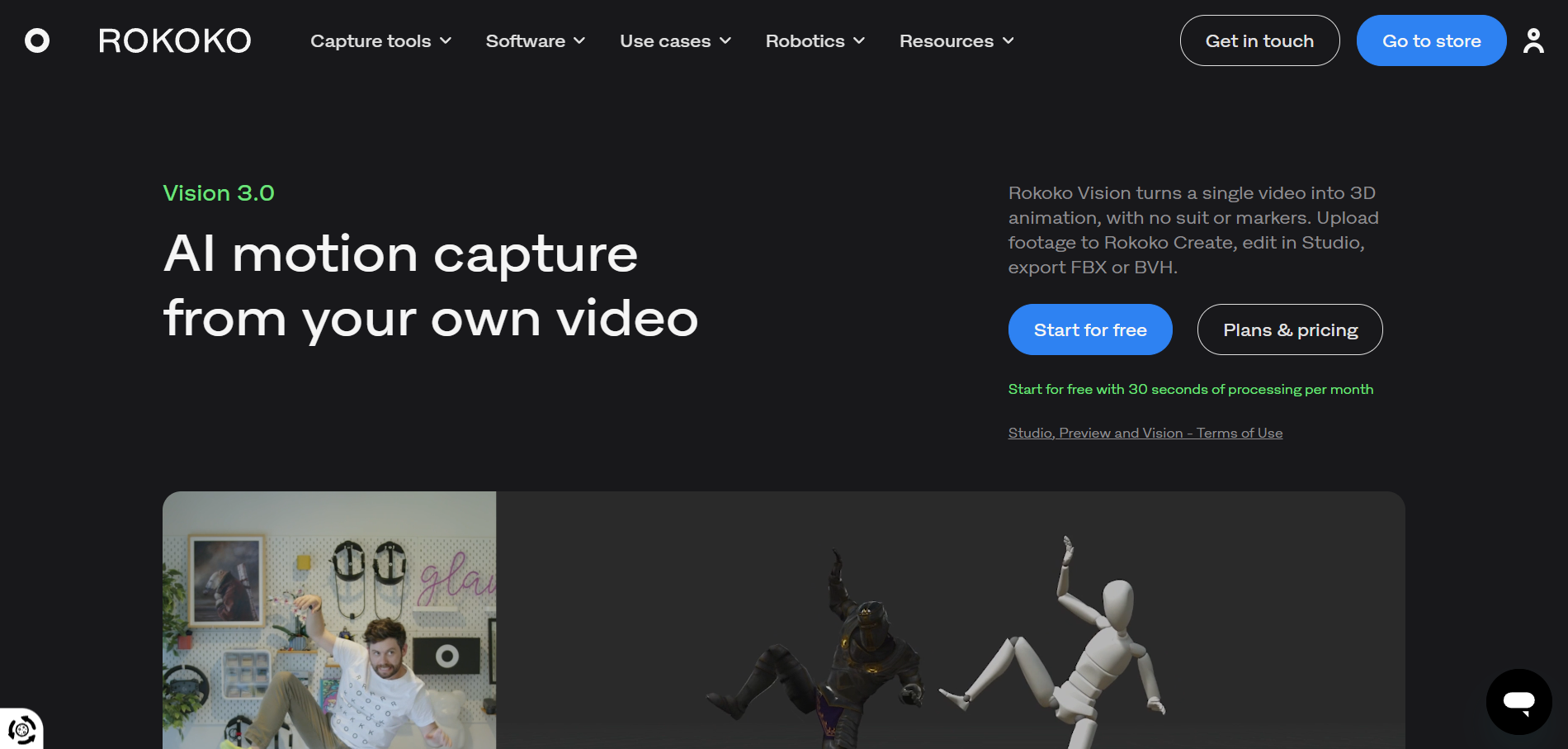Screen dimensions: 1568x749
Task: Click the free 30 seconds processing text
Action: [x=1191, y=389]
